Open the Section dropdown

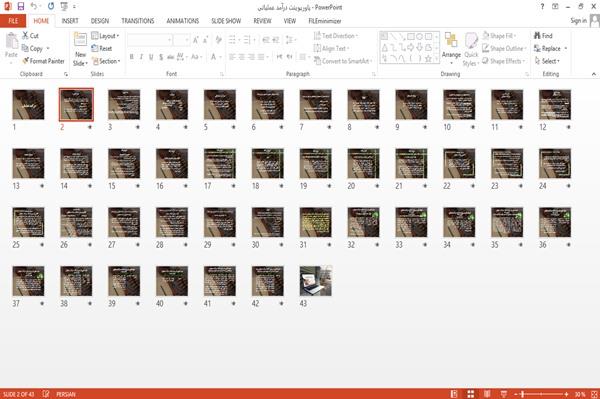(x=106, y=61)
